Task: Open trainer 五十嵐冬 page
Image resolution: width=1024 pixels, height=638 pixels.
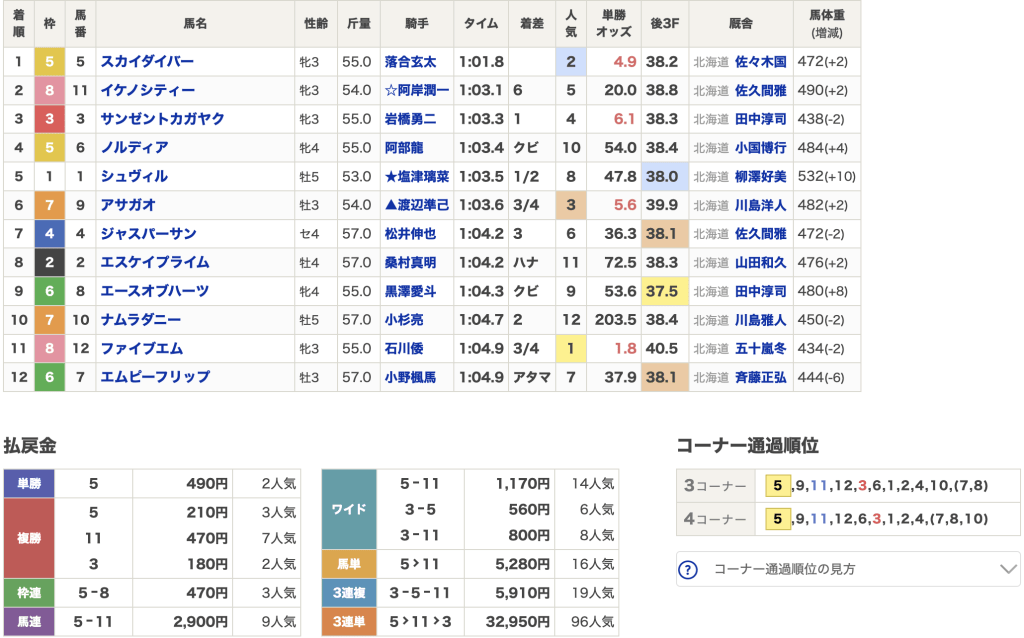Action: [760, 349]
